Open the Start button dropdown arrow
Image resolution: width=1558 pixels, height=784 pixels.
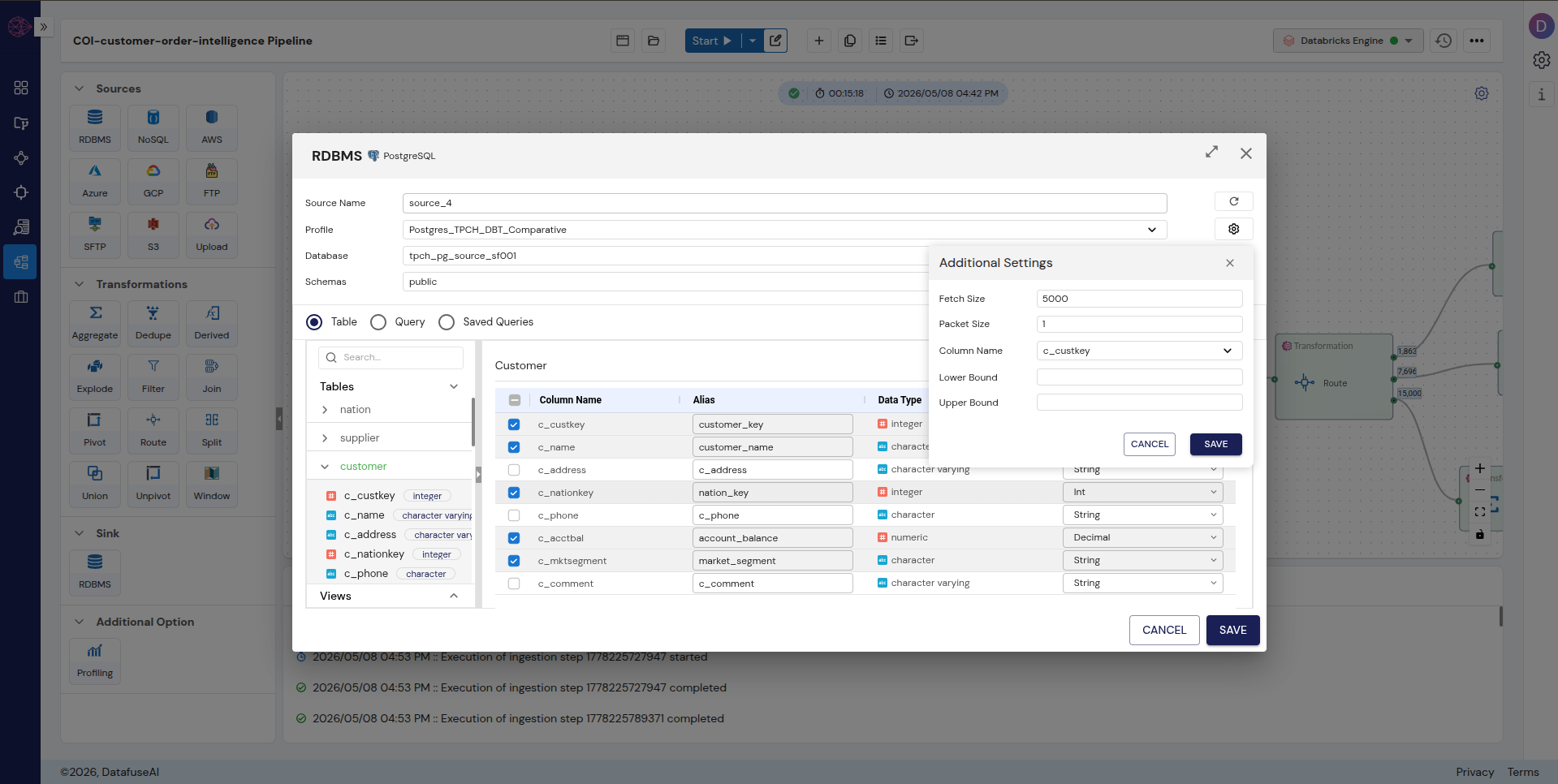coord(753,41)
